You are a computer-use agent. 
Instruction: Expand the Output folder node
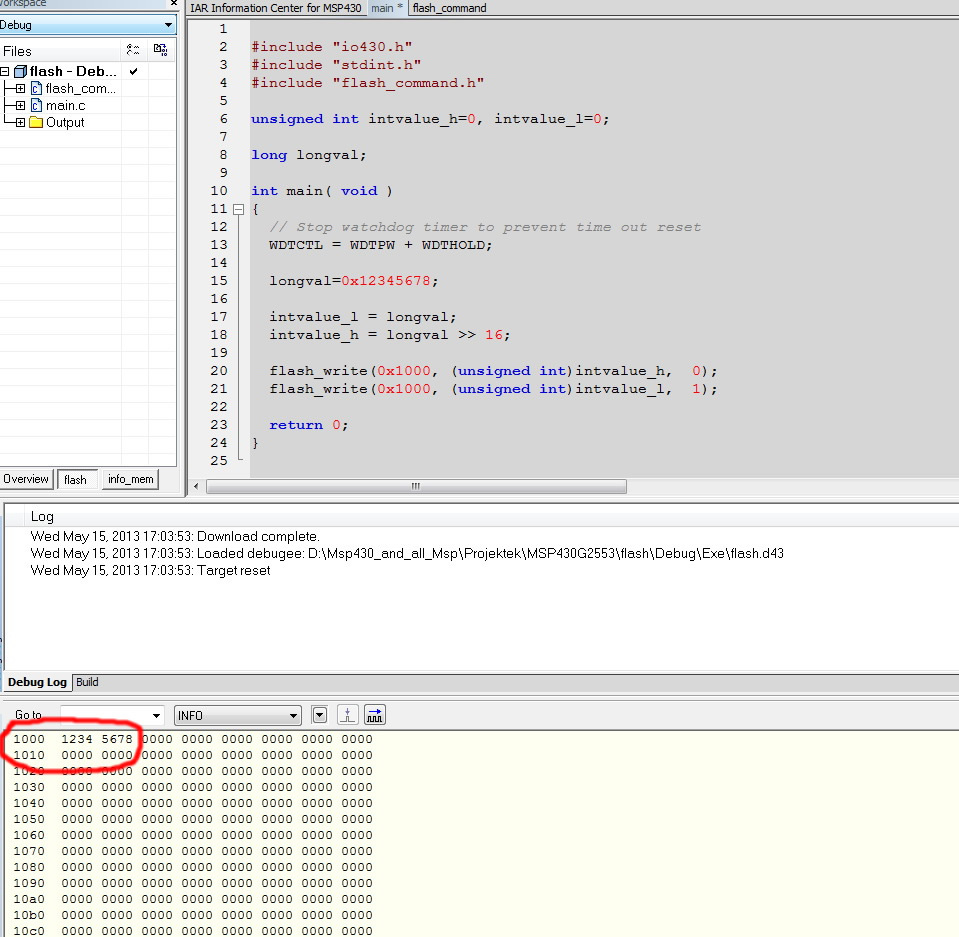[20, 122]
